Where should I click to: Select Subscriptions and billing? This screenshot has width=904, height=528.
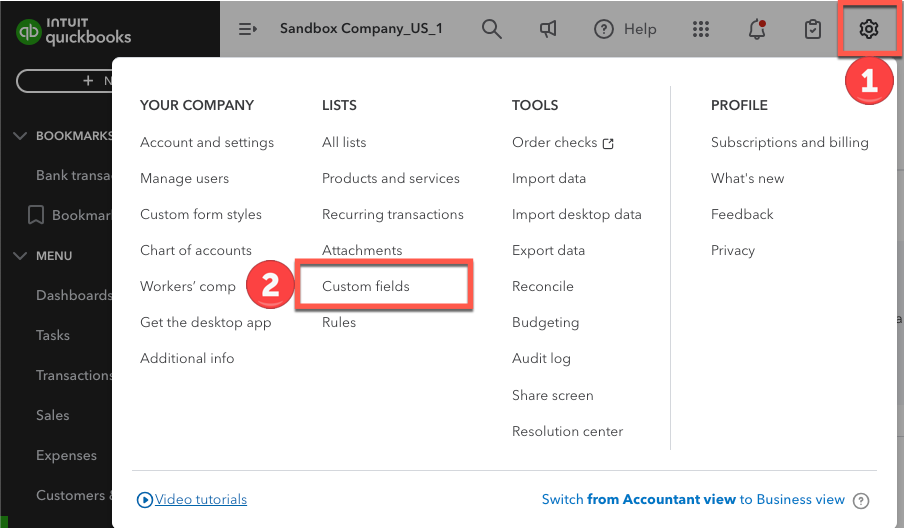tap(789, 142)
